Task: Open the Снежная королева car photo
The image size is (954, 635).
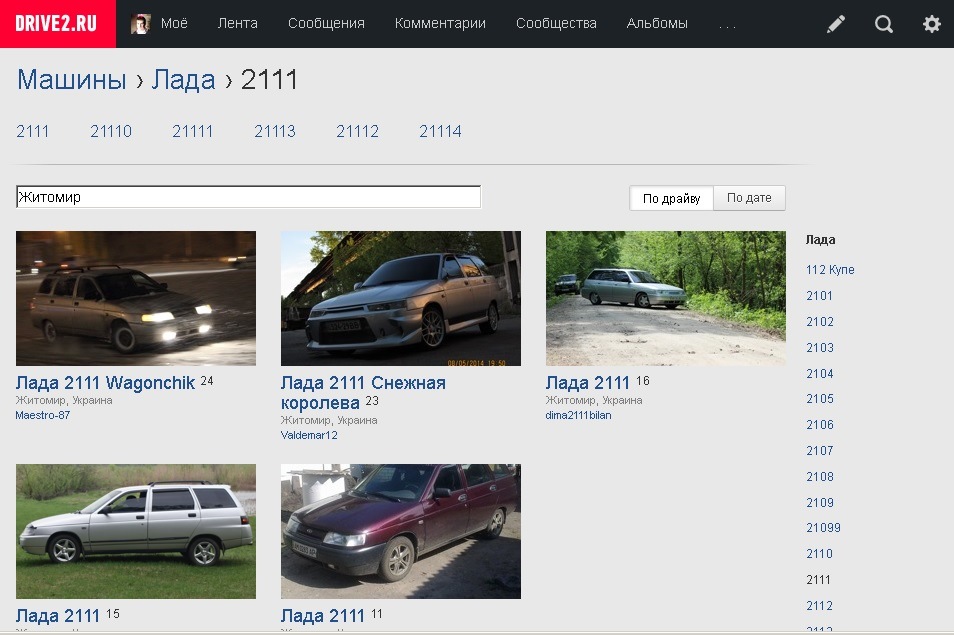Action: (x=400, y=298)
